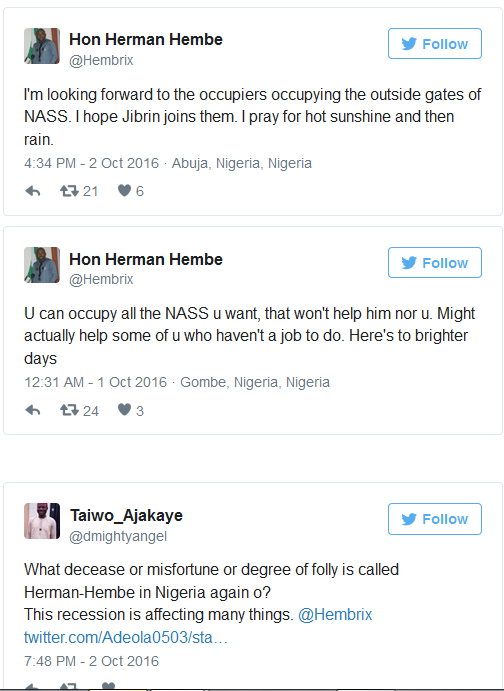Screen dimensions: 504x691
Task: Follow Hembrix from the second tweet card
Action: click(435, 263)
